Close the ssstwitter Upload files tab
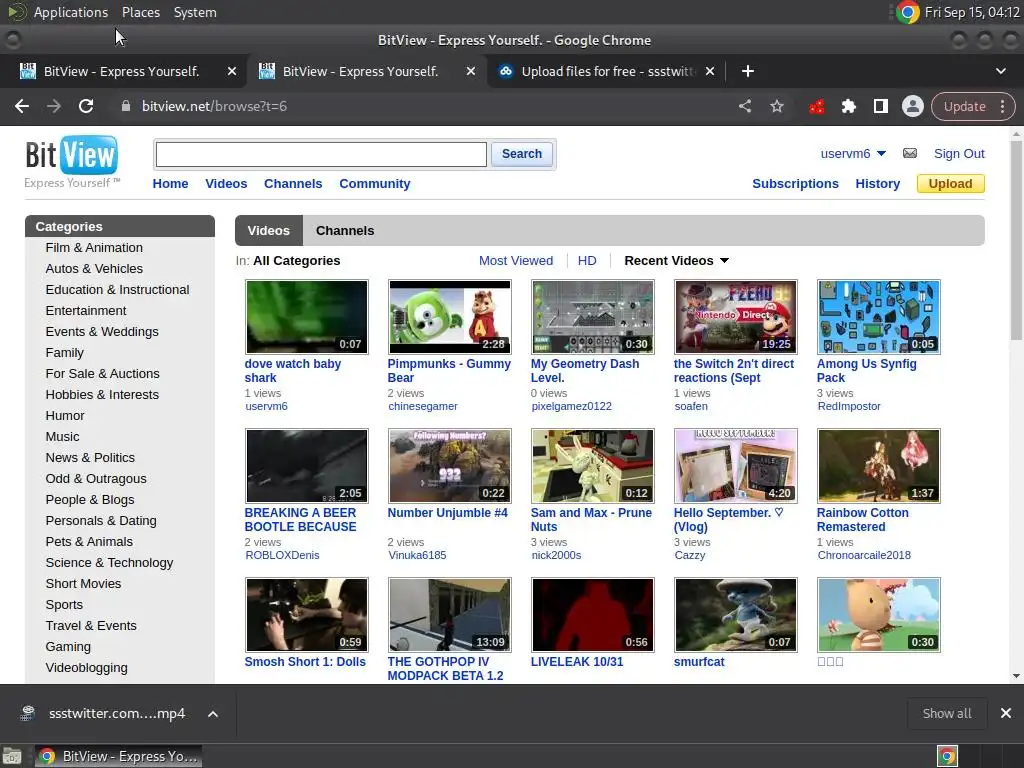 [x=710, y=71]
